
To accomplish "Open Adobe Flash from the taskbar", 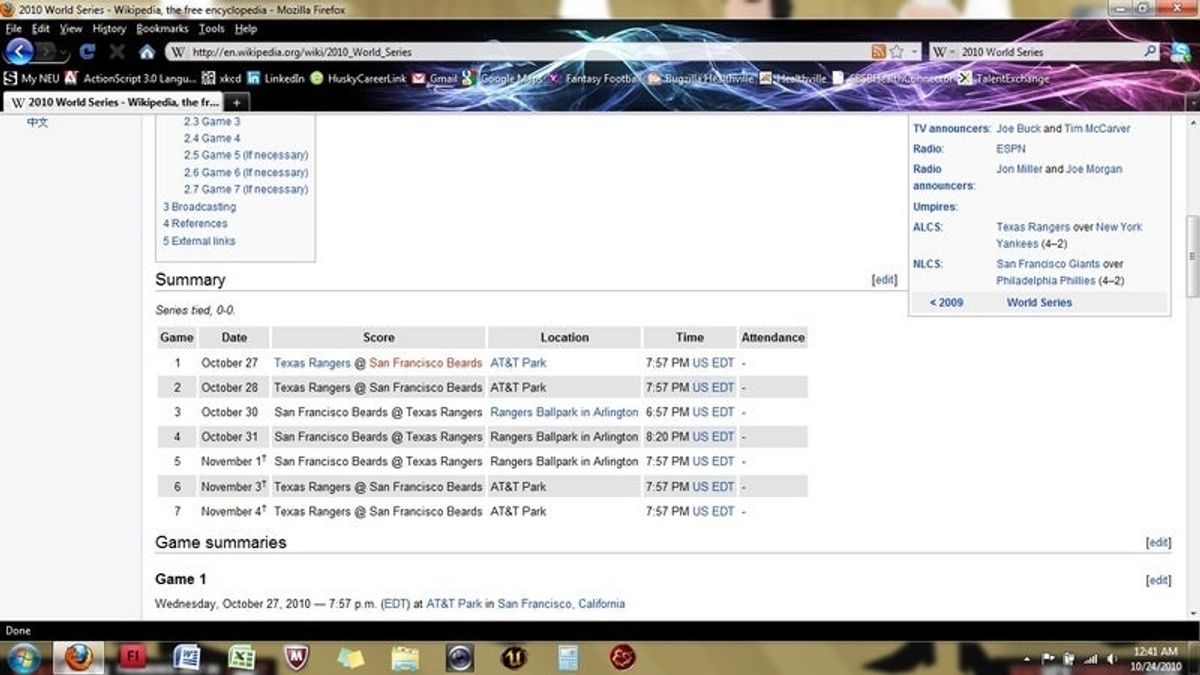I will coord(132,657).
